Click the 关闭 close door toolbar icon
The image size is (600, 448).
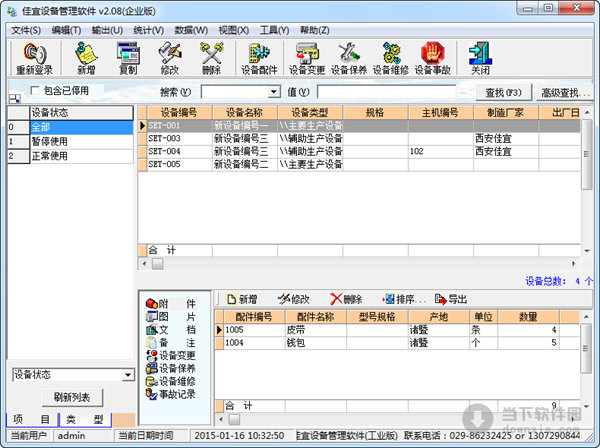point(480,58)
